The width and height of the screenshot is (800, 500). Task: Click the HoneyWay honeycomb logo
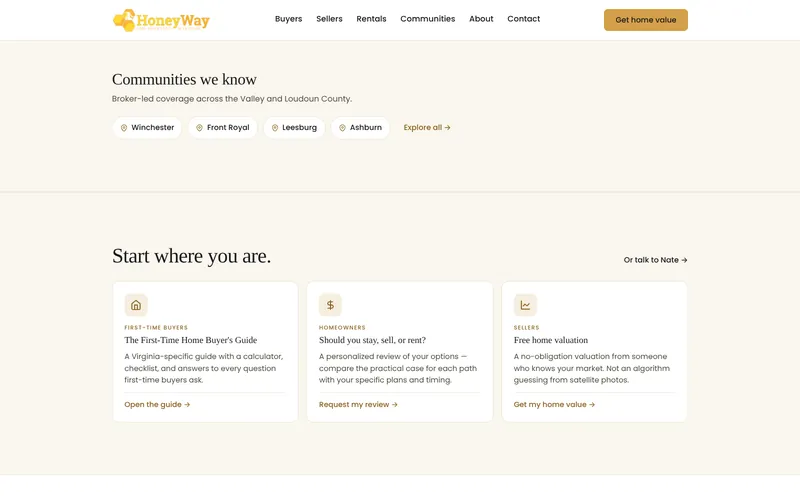pyautogui.click(x=161, y=20)
